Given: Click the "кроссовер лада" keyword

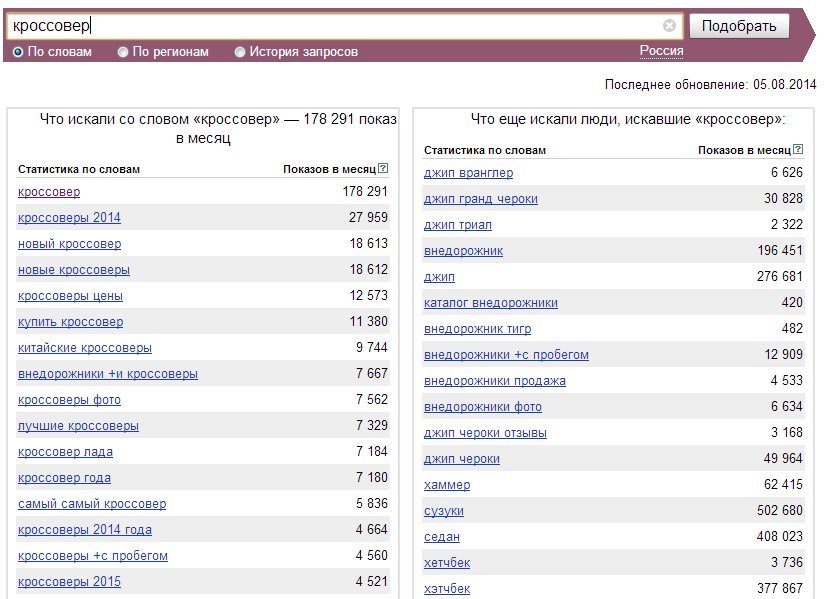Looking at the screenshot, I should click(65, 452).
